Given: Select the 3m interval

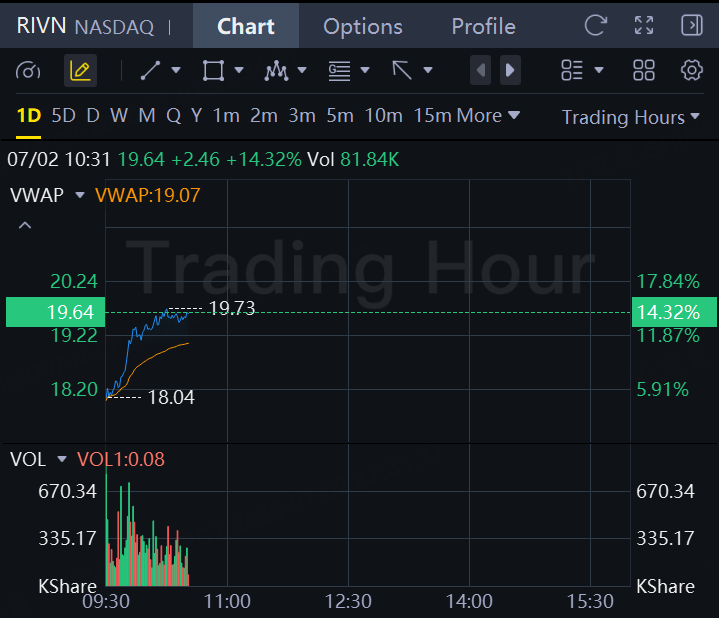Looking at the screenshot, I should coord(302,116).
